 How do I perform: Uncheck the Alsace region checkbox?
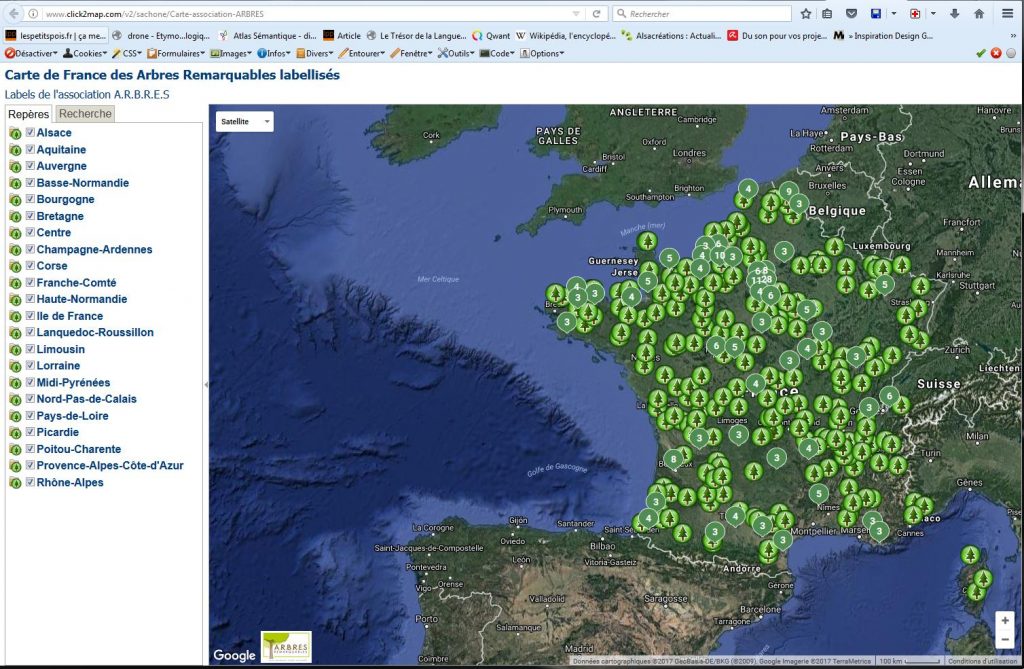tap(30, 133)
